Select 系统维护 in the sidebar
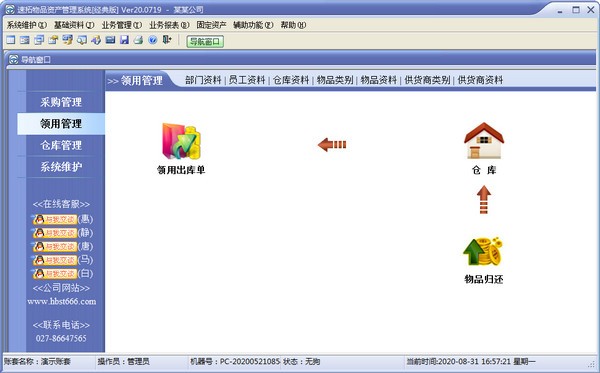The width and height of the screenshot is (600, 373). coord(61,167)
